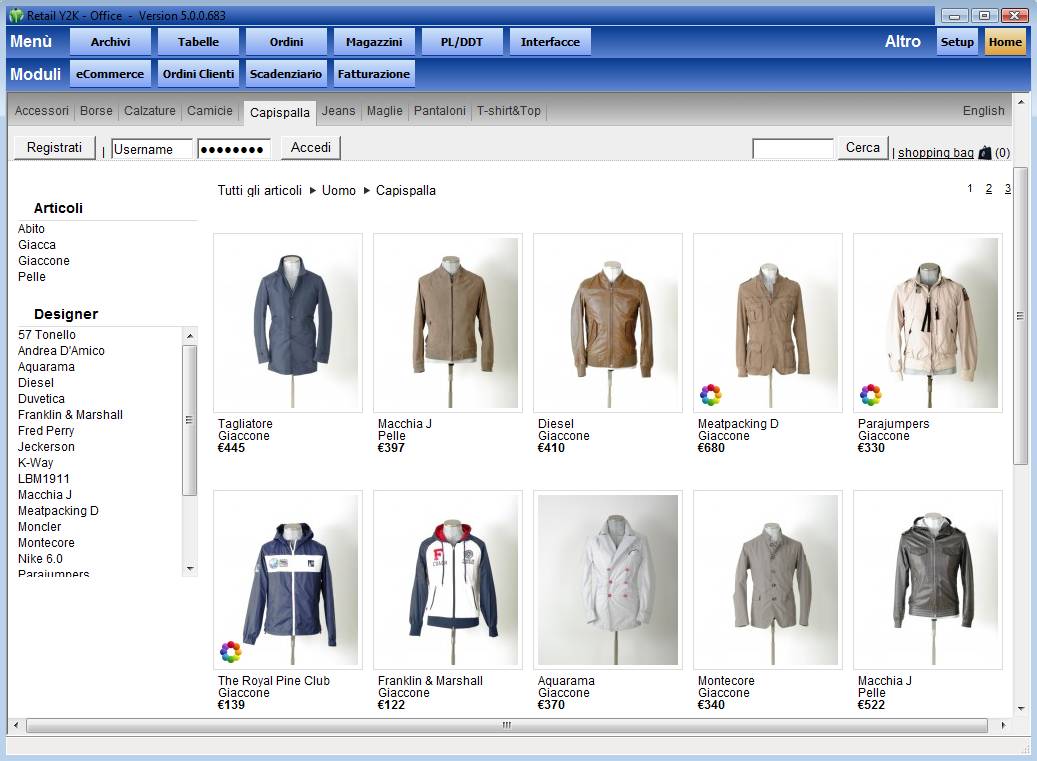Image resolution: width=1037 pixels, height=761 pixels.
Task: Click the Cerca search button
Action: point(862,147)
